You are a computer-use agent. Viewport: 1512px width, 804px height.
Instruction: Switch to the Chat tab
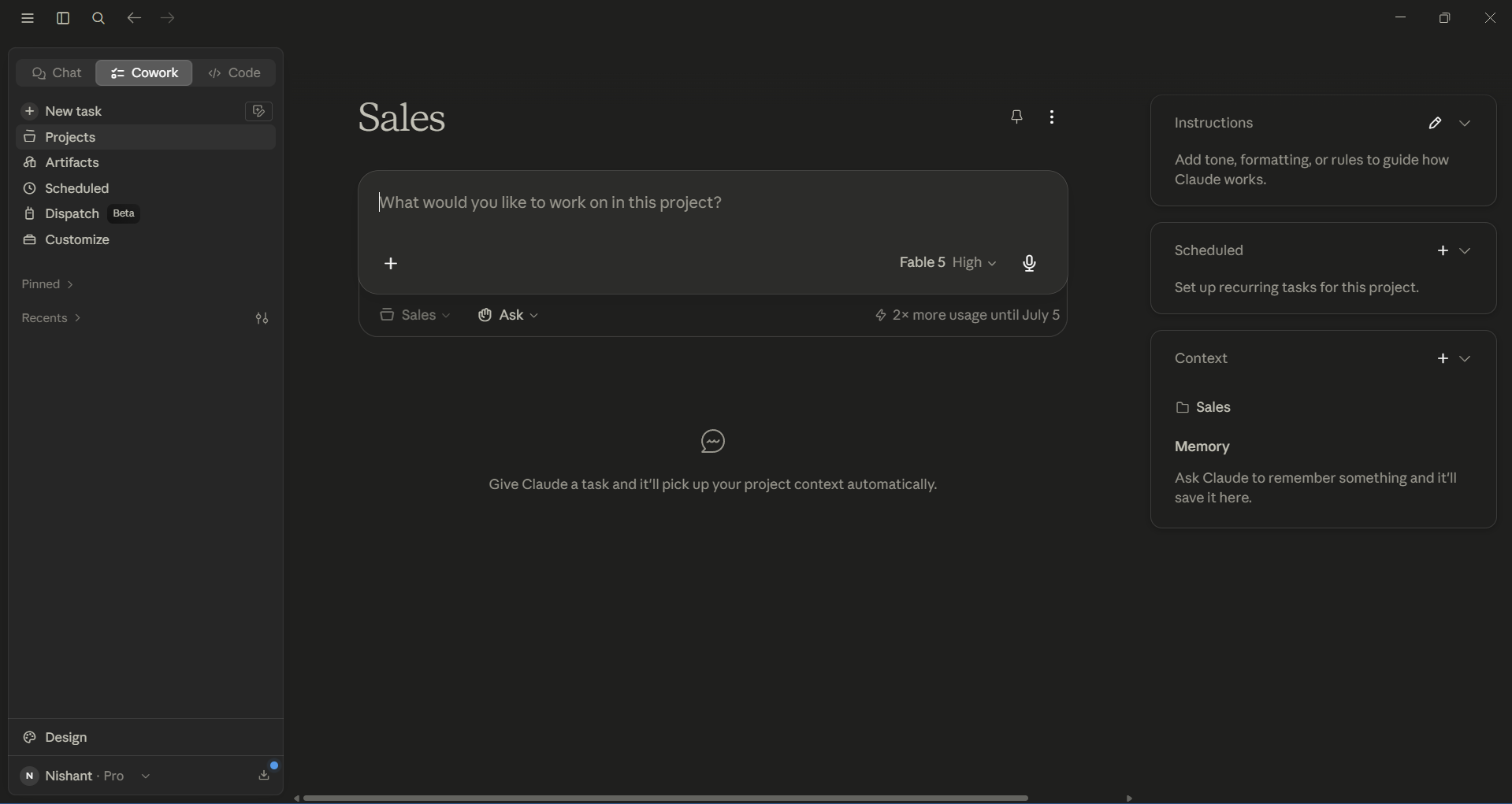pos(56,73)
